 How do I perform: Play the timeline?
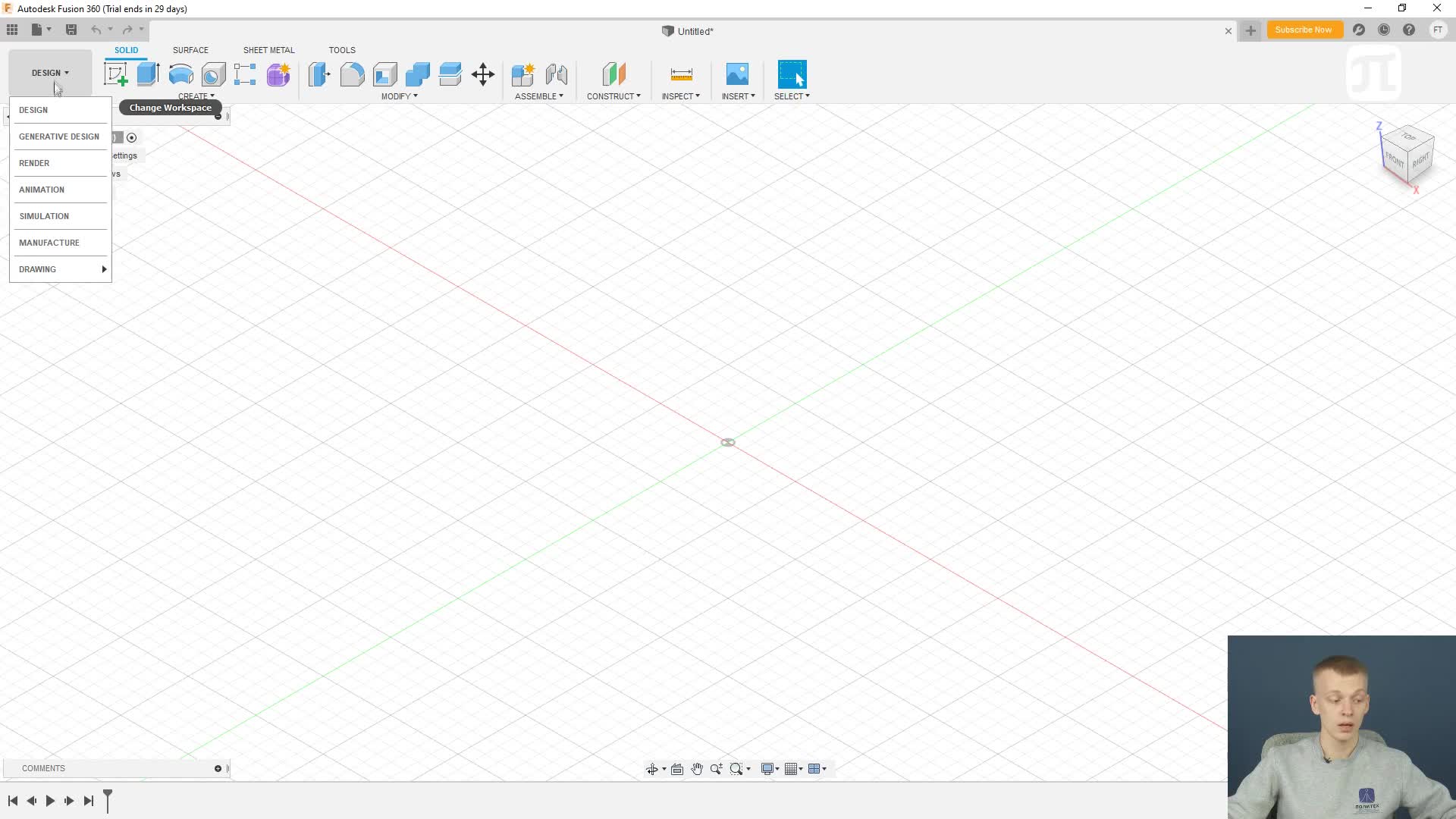pyautogui.click(x=50, y=801)
